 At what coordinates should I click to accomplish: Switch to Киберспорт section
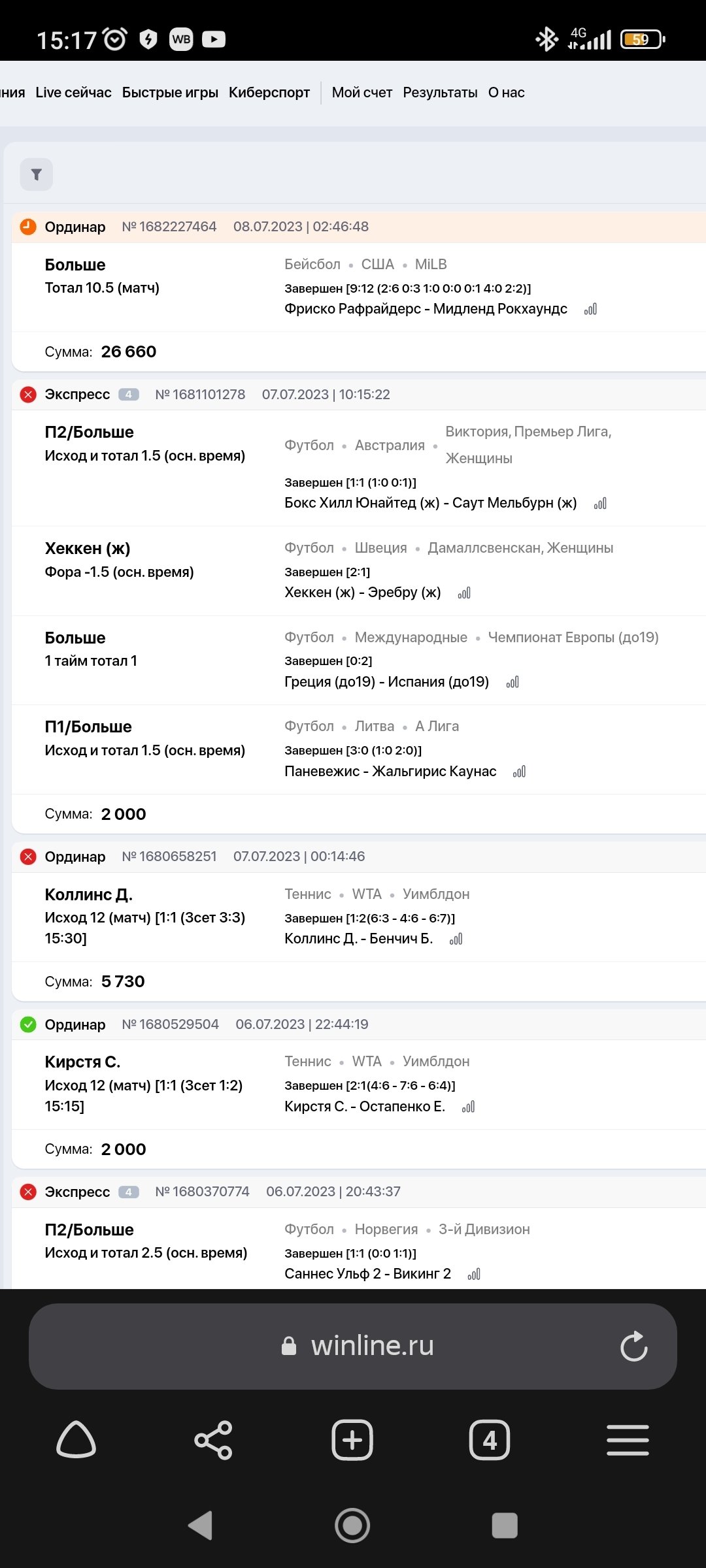click(x=269, y=93)
